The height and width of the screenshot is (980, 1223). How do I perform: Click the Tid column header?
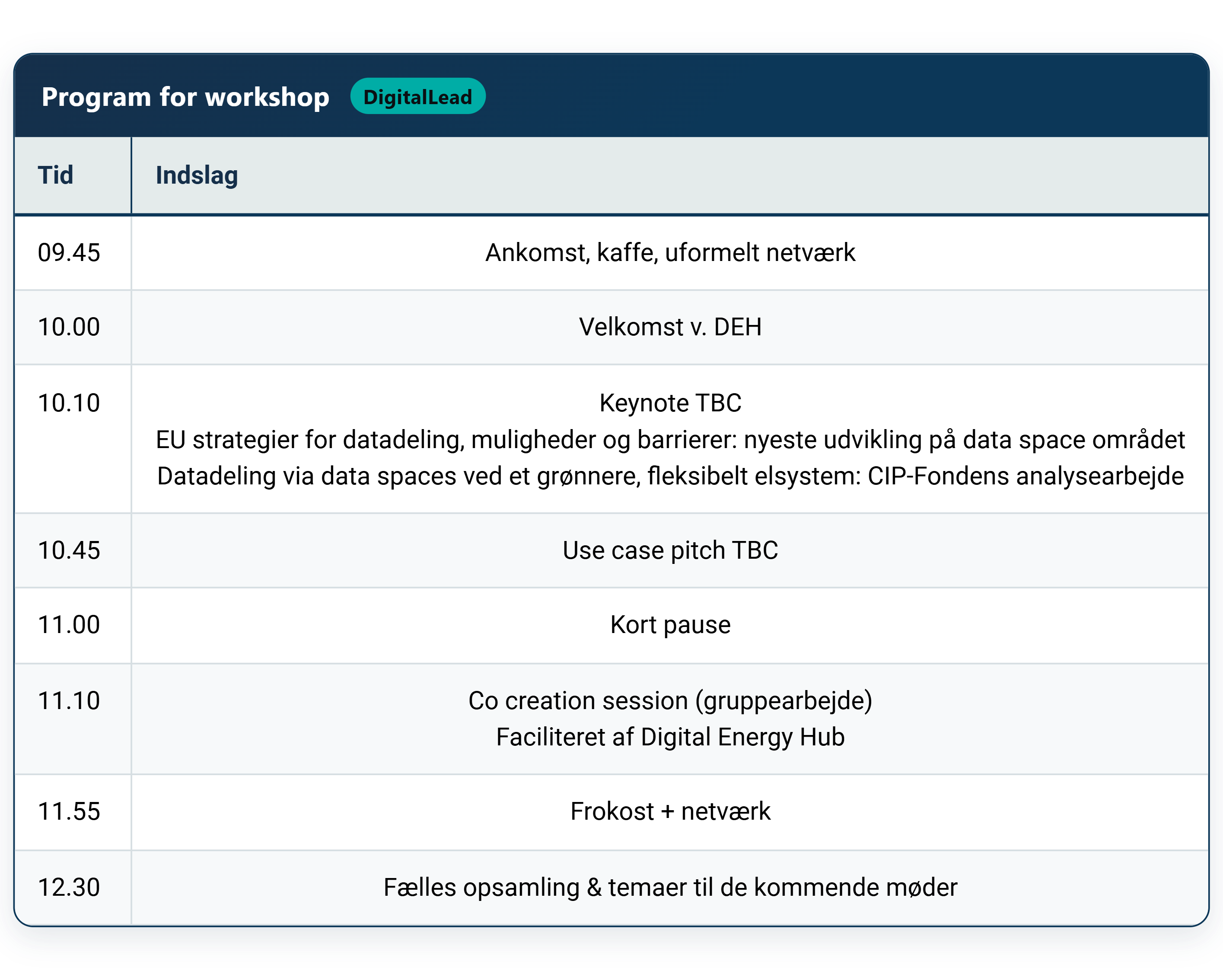click(55, 175)
